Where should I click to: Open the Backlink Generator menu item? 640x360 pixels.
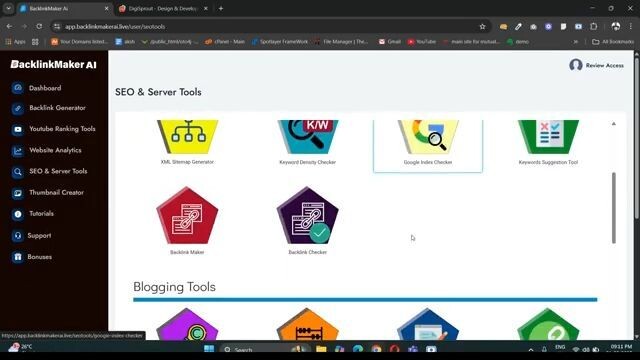[x=58, y=108]
